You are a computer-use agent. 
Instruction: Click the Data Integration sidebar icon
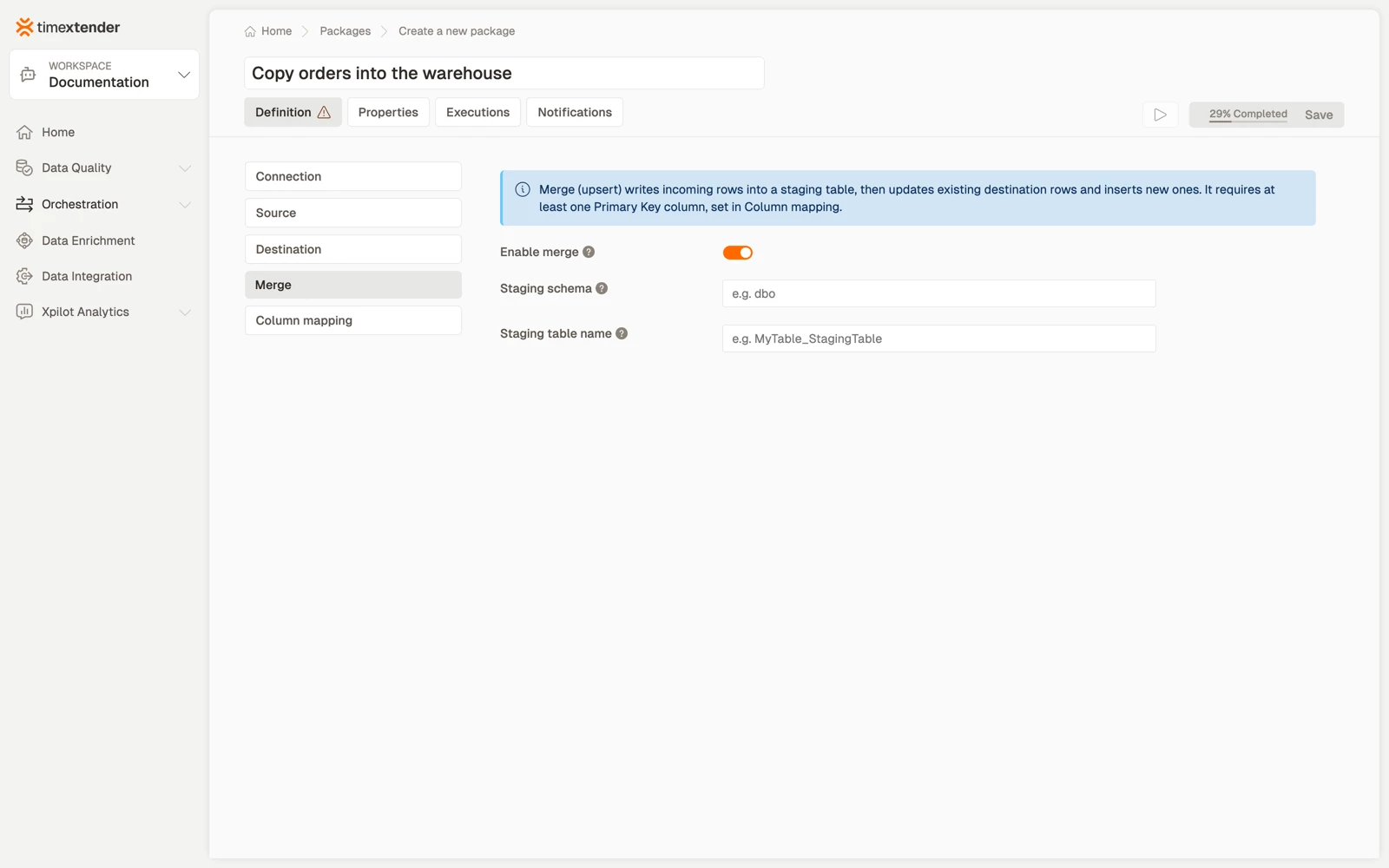[x=24, y=276]
